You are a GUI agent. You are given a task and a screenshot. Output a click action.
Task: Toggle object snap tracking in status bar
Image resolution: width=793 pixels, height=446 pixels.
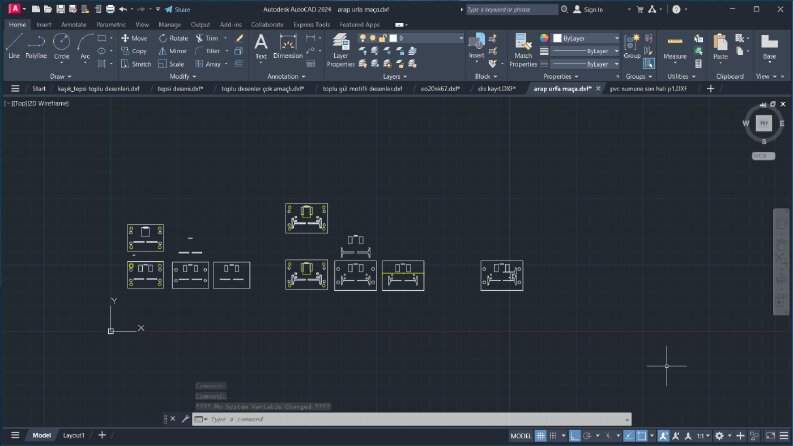(629, 435)
